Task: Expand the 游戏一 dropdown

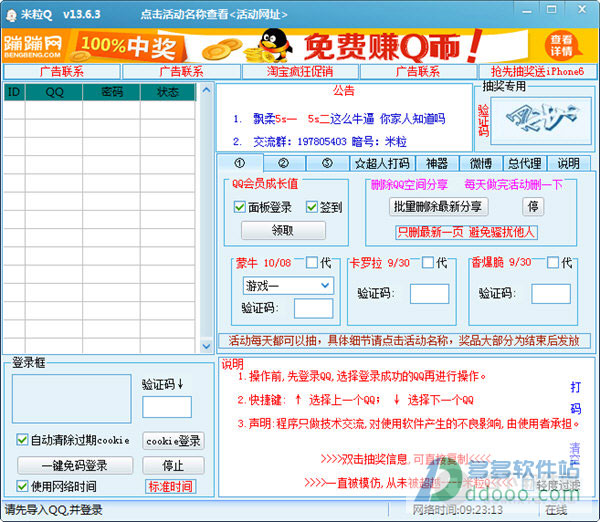Action: [325, 285]
